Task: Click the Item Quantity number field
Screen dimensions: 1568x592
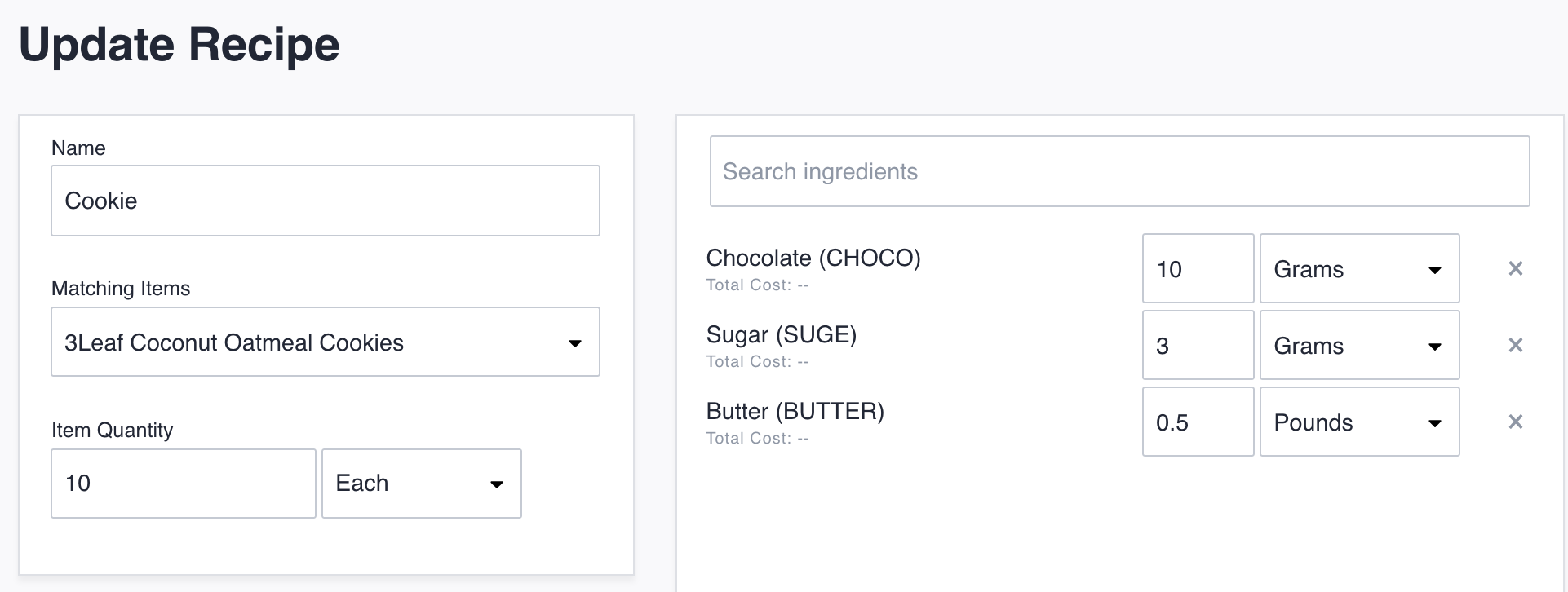Action: point(183,484)
